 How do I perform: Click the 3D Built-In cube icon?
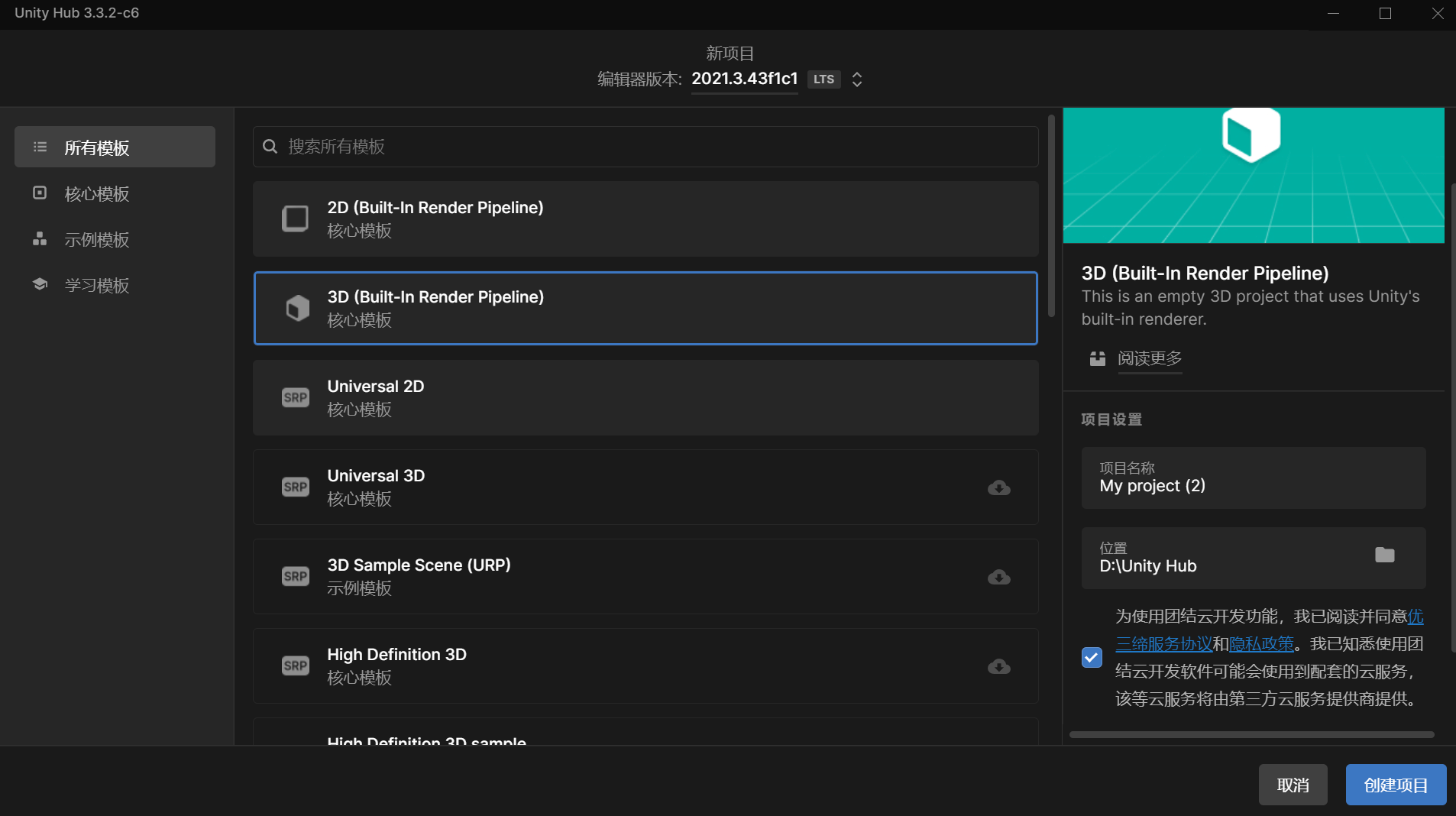coord(297,308)
